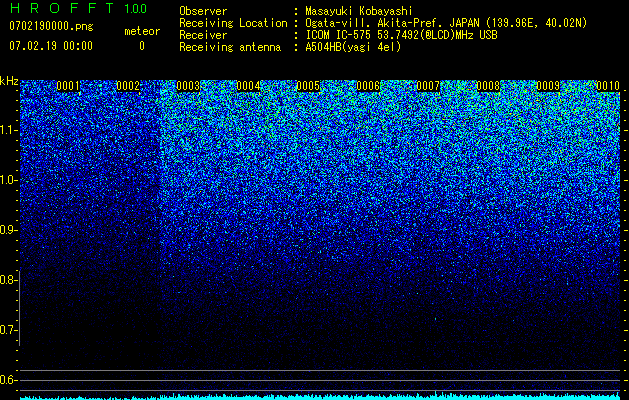Click time marker 0002
The width and height of the screenshot is (629, 400).
point(128,86)
